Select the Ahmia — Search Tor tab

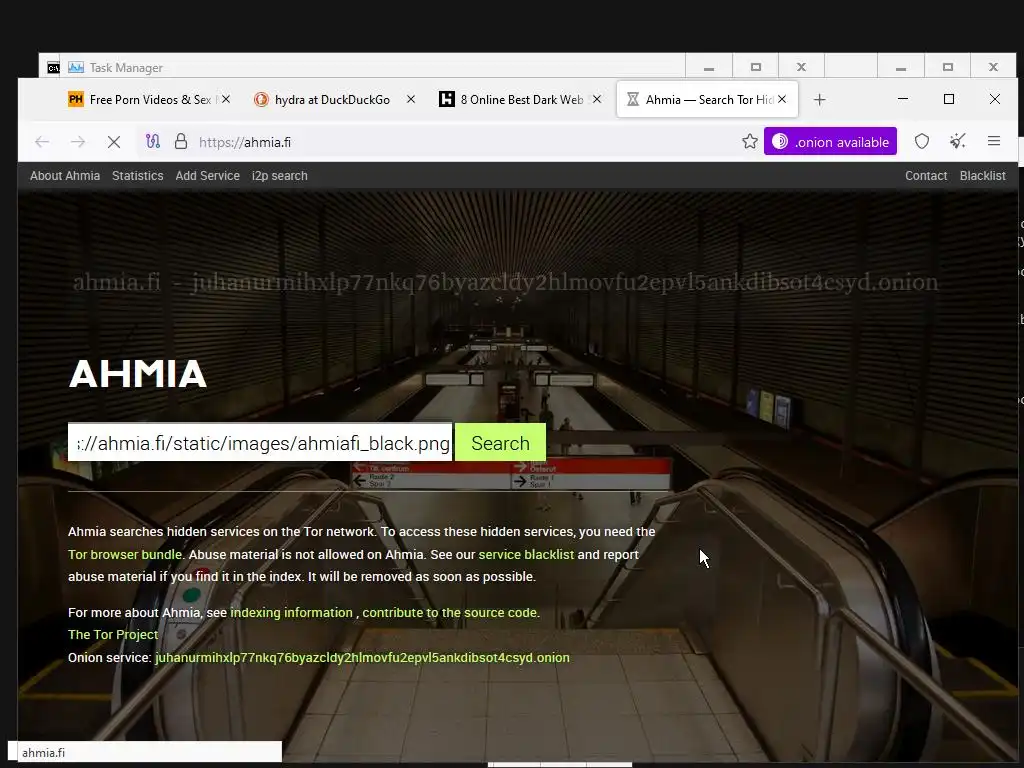coord(709,100)
